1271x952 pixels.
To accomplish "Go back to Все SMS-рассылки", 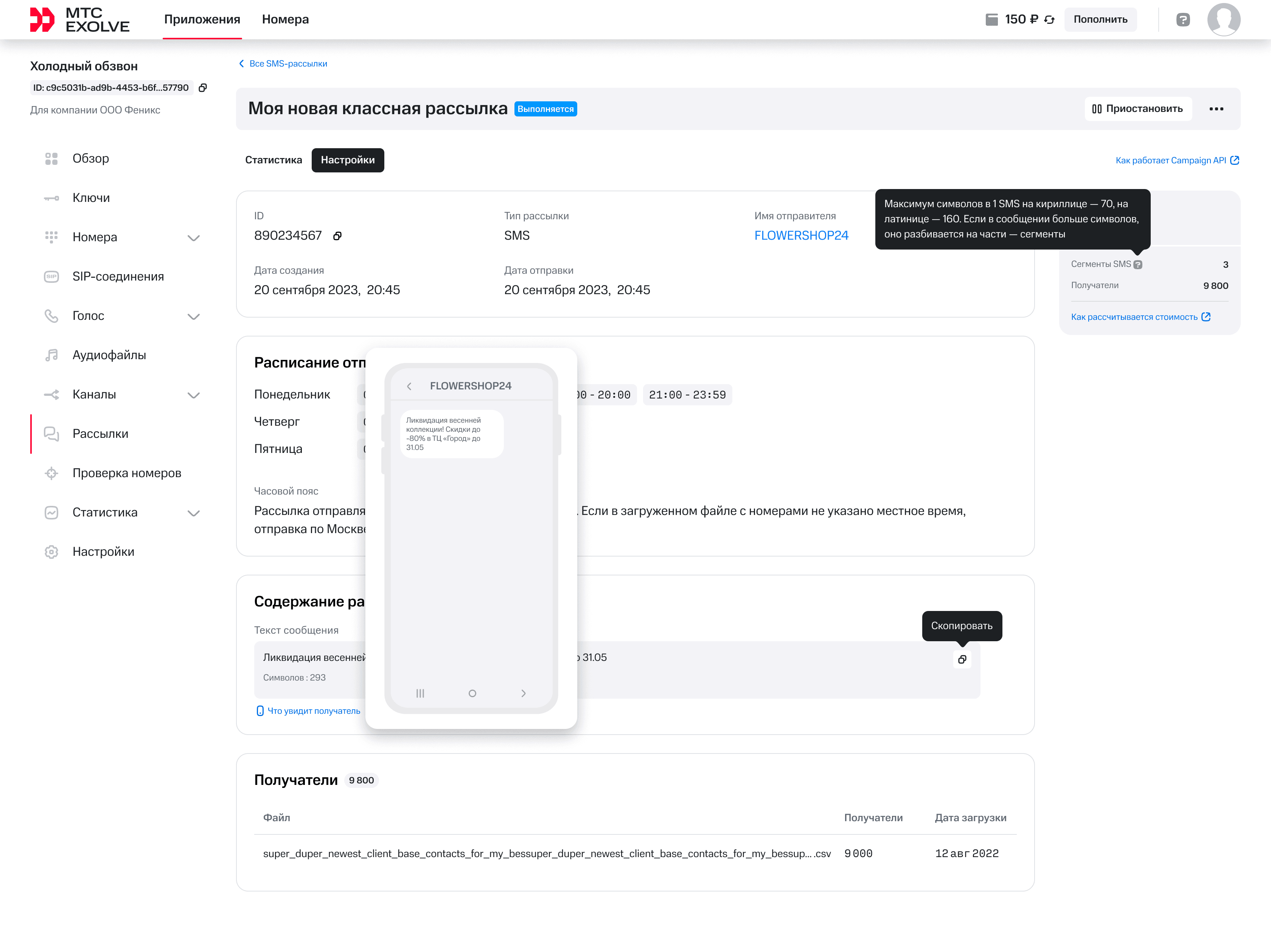I will coord(283,64).
